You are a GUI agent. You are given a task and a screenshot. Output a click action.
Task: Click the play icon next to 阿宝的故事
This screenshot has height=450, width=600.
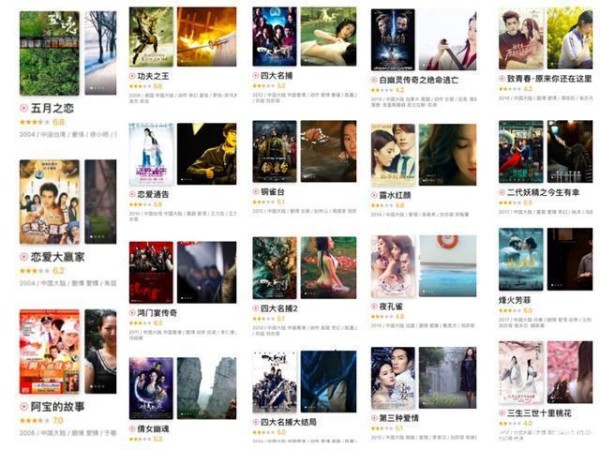click(x=24, y=406)
